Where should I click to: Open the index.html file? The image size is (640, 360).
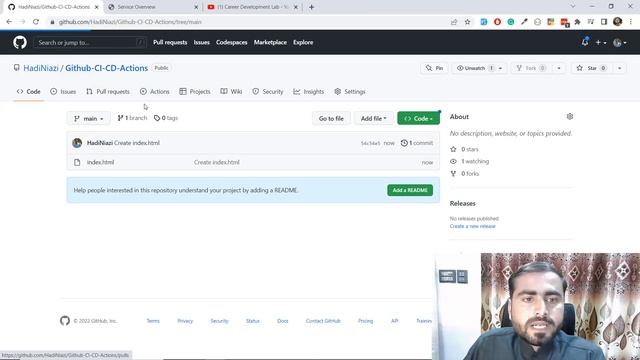[x=100, y=162]
